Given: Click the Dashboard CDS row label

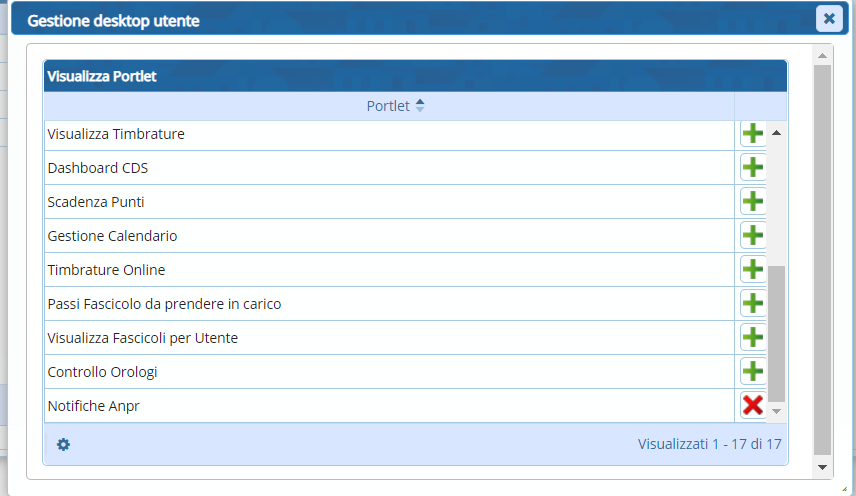Looking at the screenshot, I should pos(98,168).
